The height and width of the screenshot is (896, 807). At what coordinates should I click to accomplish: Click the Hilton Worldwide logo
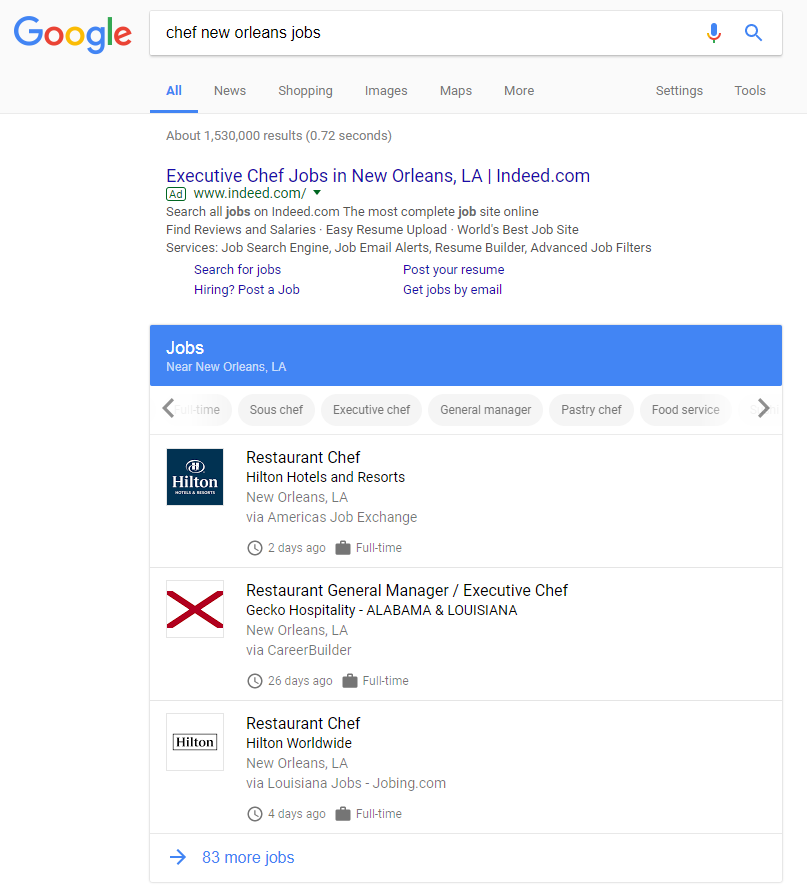pos(195,742)
